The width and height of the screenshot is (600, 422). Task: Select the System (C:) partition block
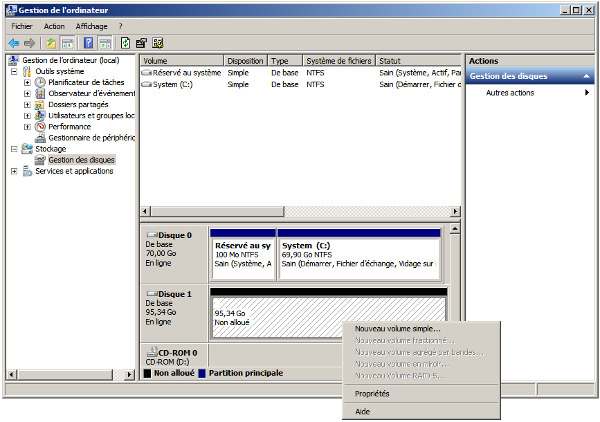tap(359, 255)
